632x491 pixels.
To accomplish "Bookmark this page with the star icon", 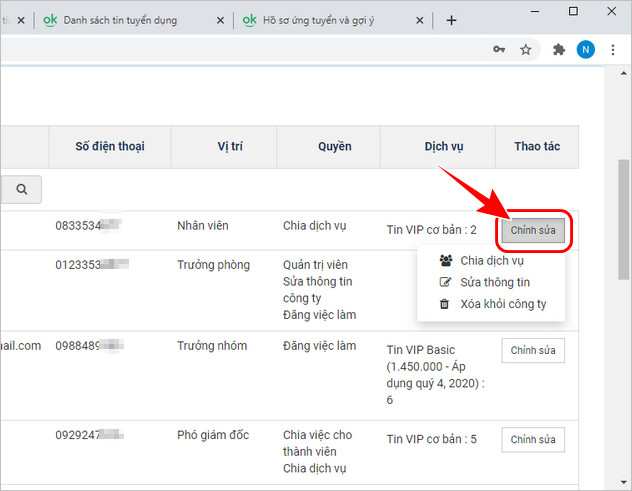I will [x=525, y=50].
